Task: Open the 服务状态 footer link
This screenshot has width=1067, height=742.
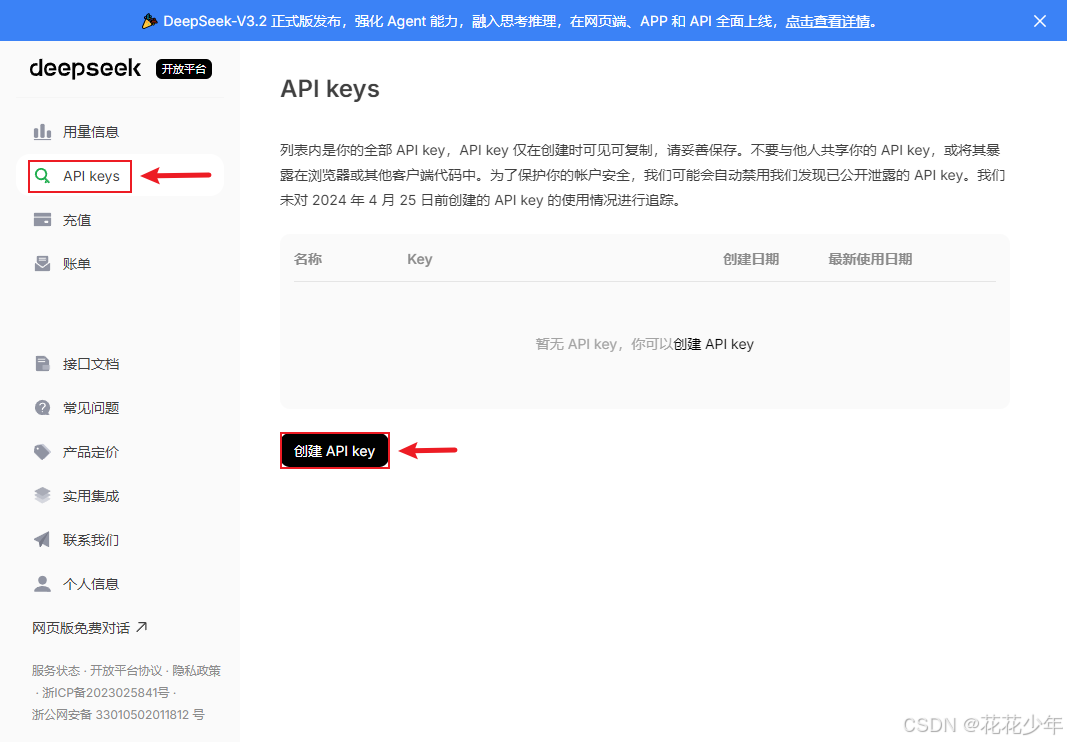Action: (56, 671)
